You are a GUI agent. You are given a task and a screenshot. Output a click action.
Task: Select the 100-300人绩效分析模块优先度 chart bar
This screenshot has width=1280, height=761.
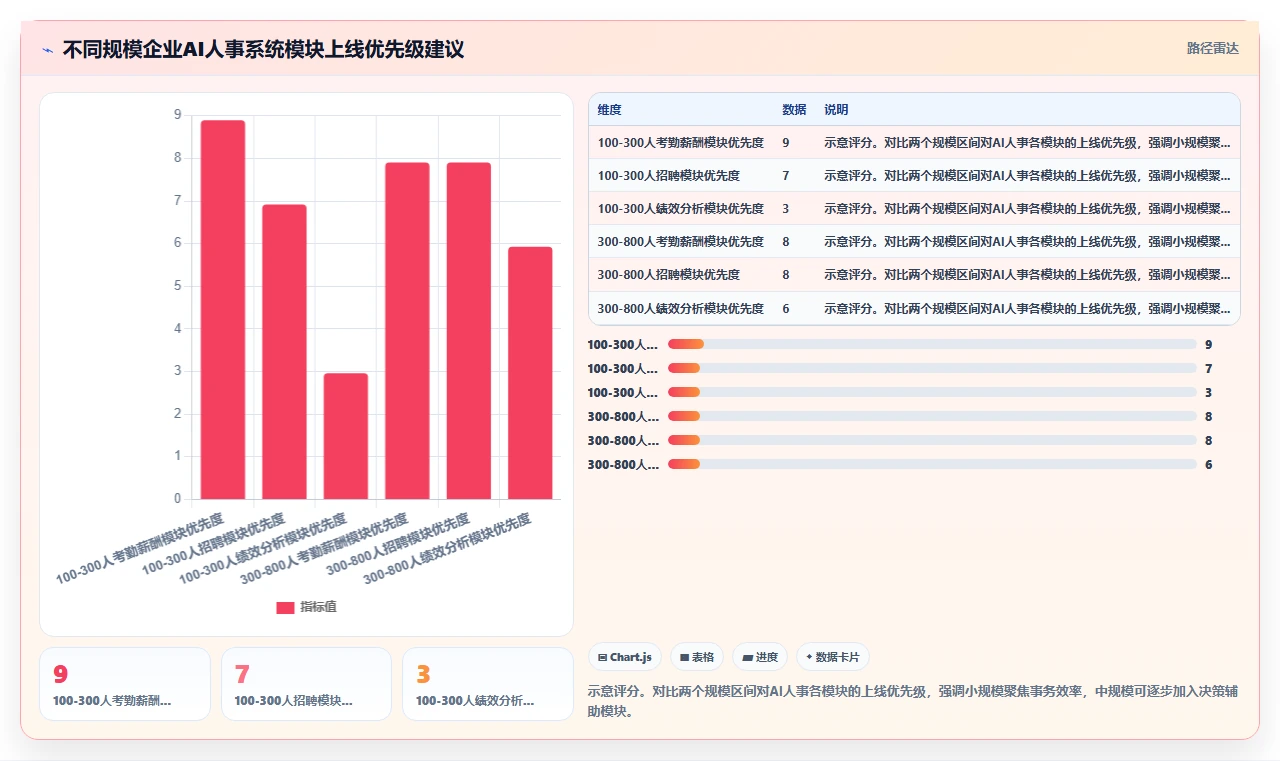point(346,436)
